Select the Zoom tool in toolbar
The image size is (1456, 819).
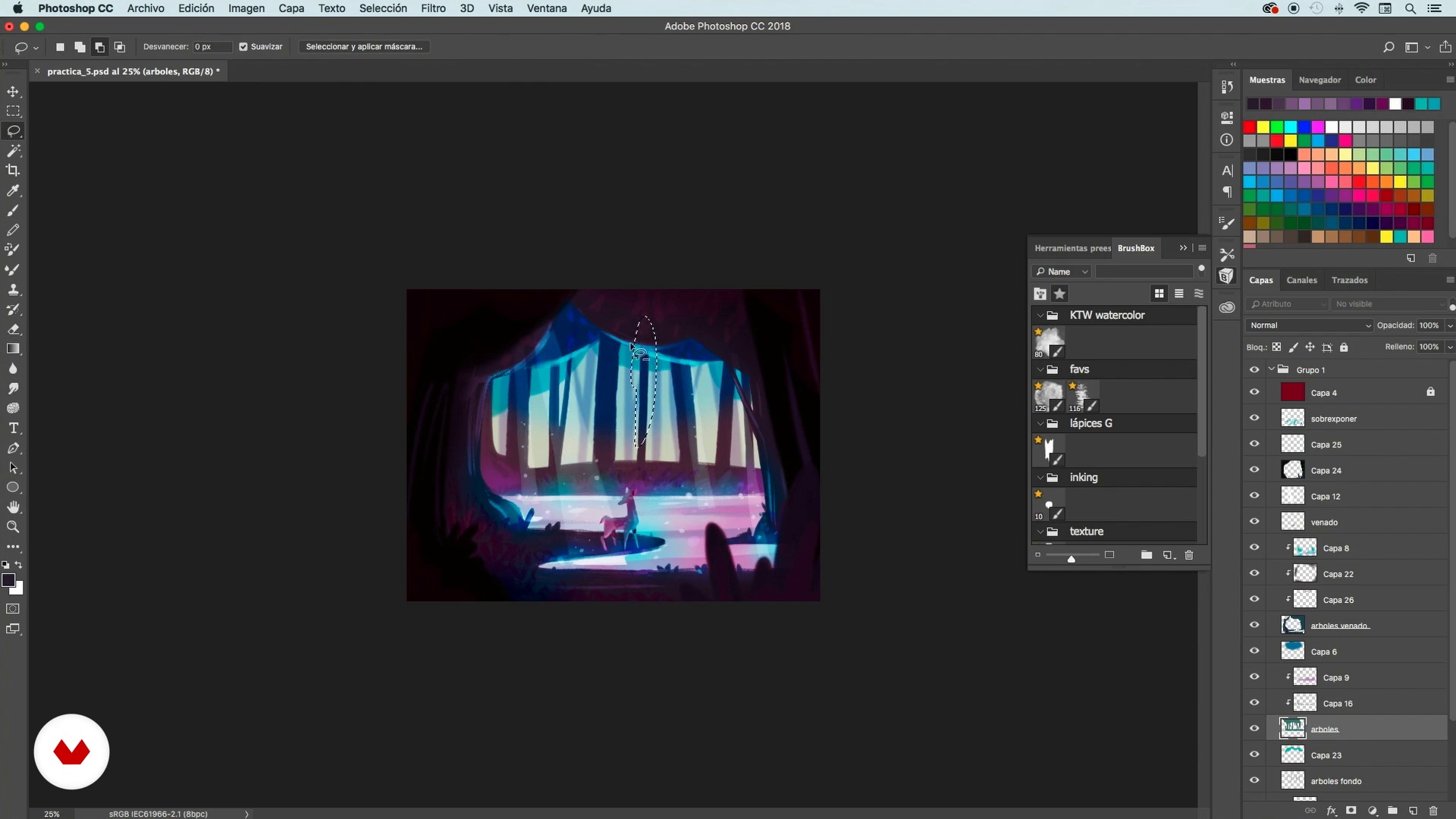coord(13,527)
